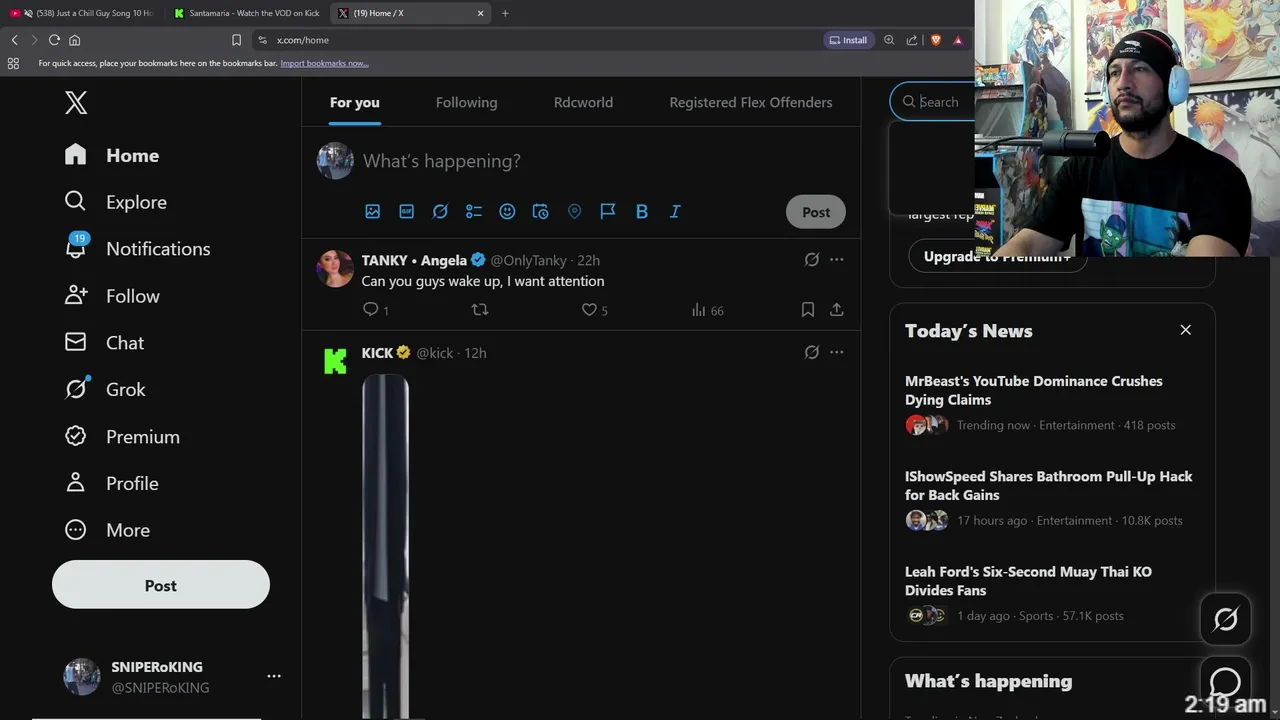Open Home from the sidebar
Screen dimensions: 1280x720
(112, 155)
